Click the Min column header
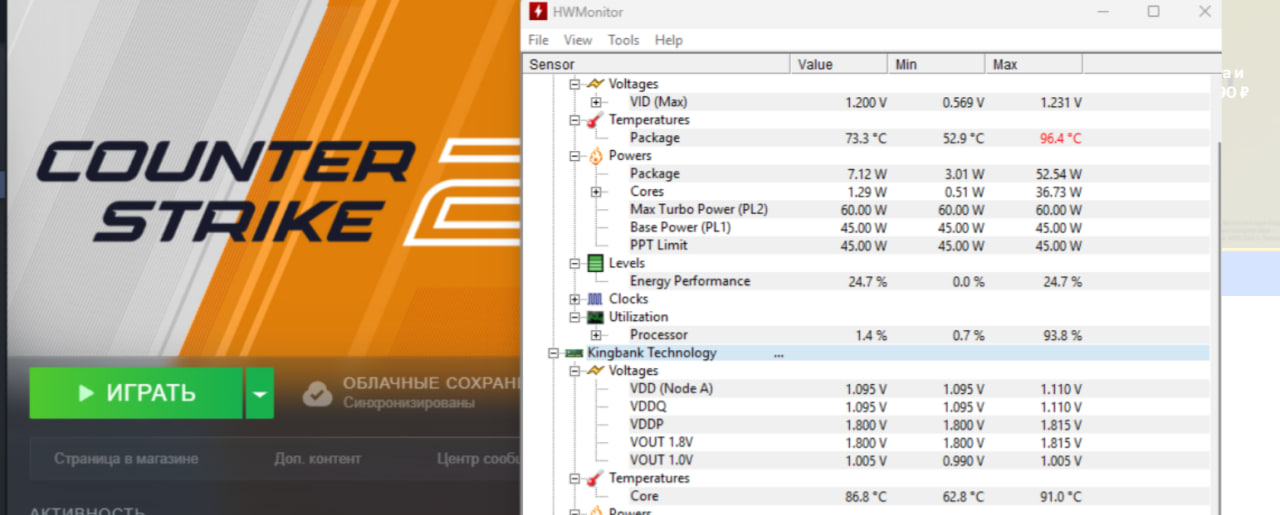The image size is (1280, 515). coord(936,64)
